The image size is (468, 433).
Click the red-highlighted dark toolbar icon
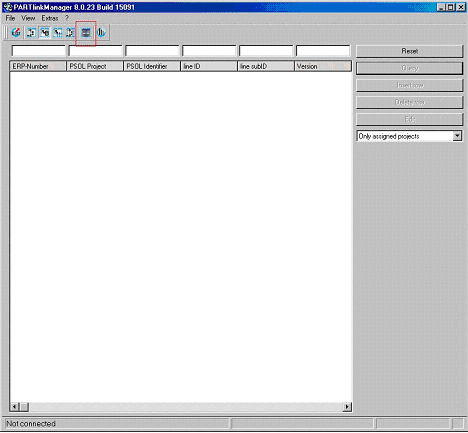coord(86,33)
